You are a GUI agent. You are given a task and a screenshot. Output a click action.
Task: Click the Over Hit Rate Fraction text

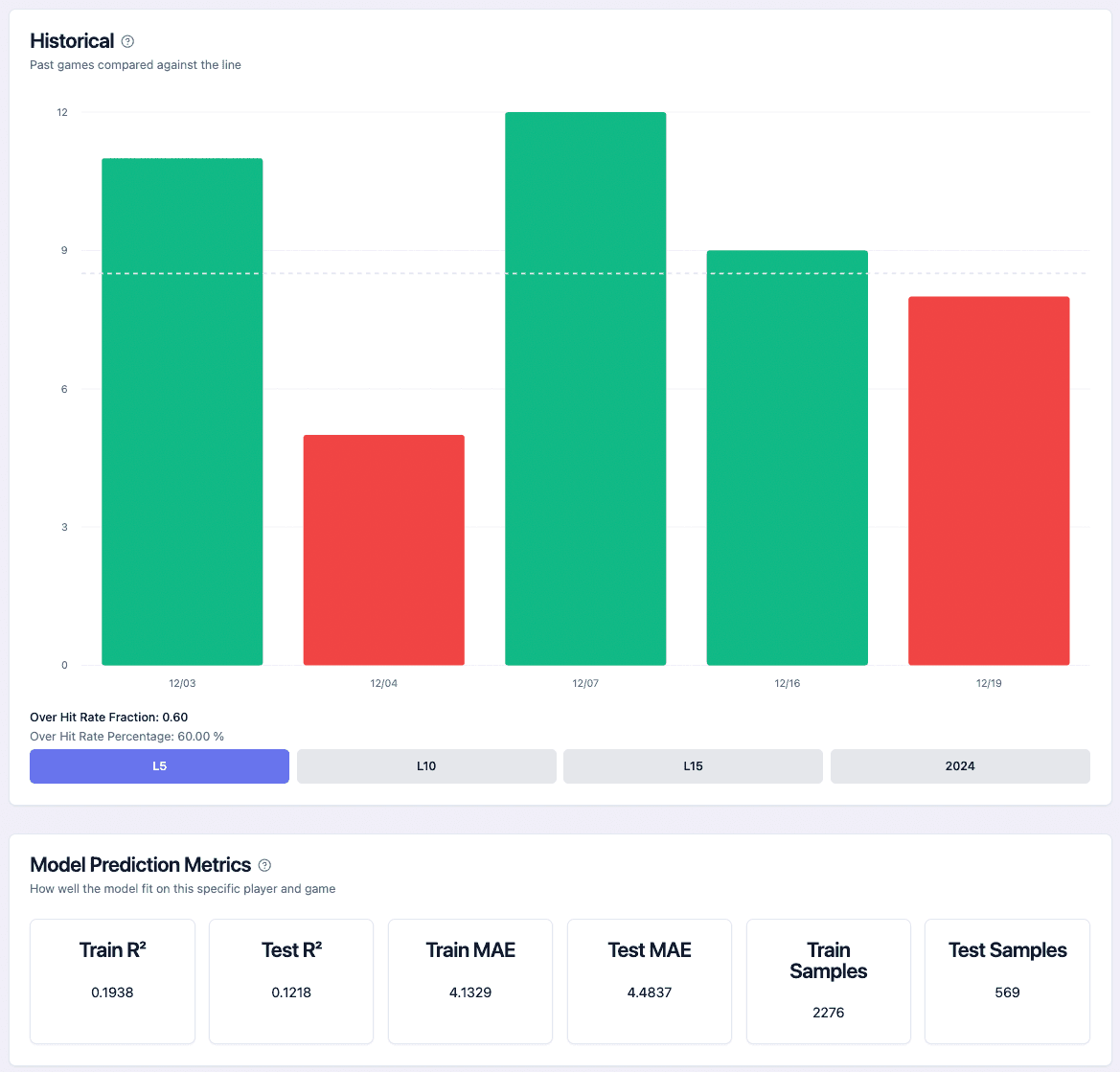click(x=109, y=717)
